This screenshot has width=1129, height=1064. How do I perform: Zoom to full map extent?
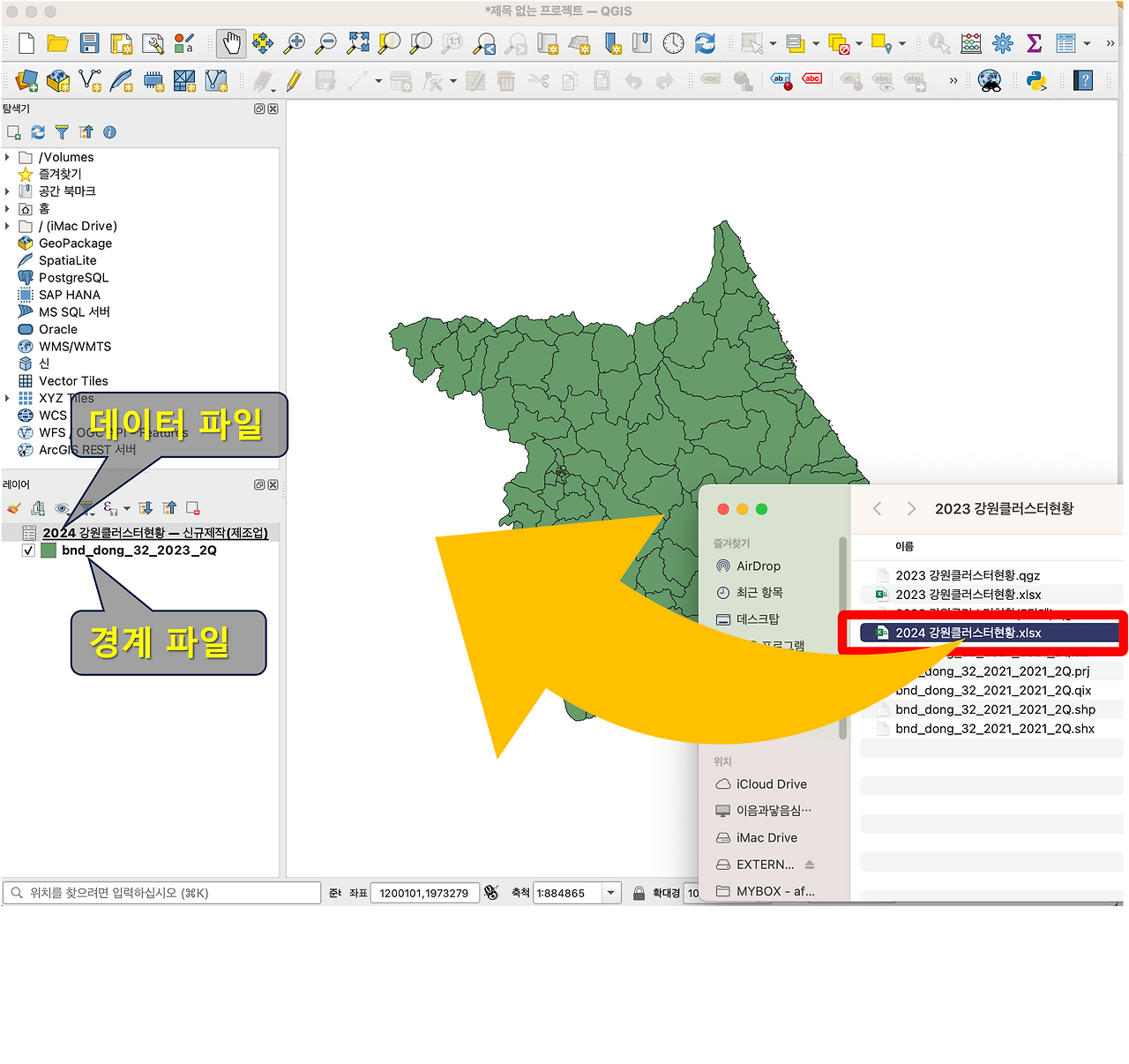357,42
